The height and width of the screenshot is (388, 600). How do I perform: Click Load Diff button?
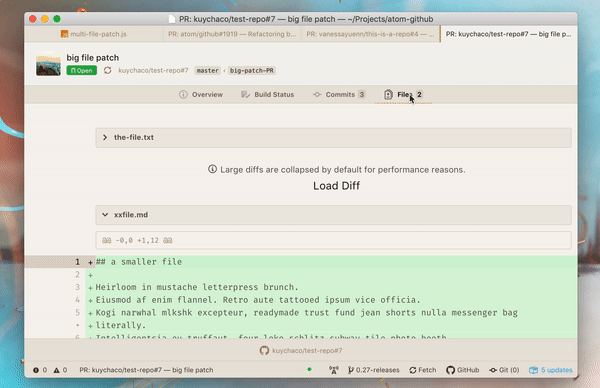click(336, 186)
